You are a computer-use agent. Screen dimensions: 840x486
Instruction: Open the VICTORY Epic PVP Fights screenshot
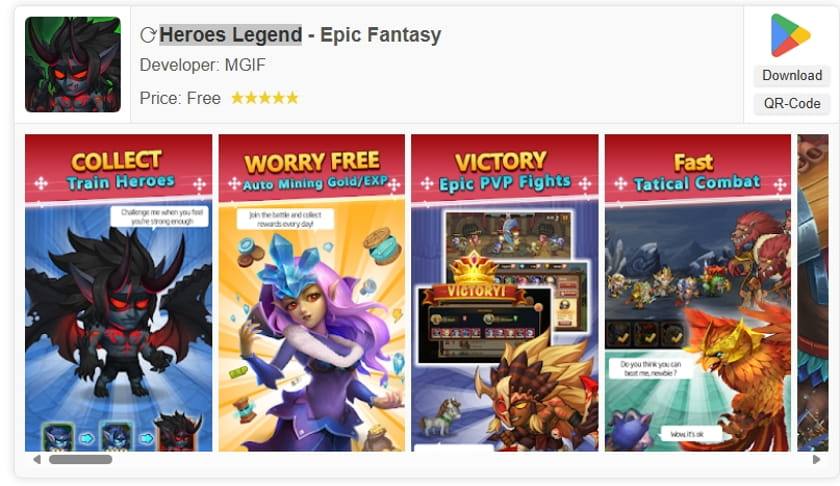505,293
